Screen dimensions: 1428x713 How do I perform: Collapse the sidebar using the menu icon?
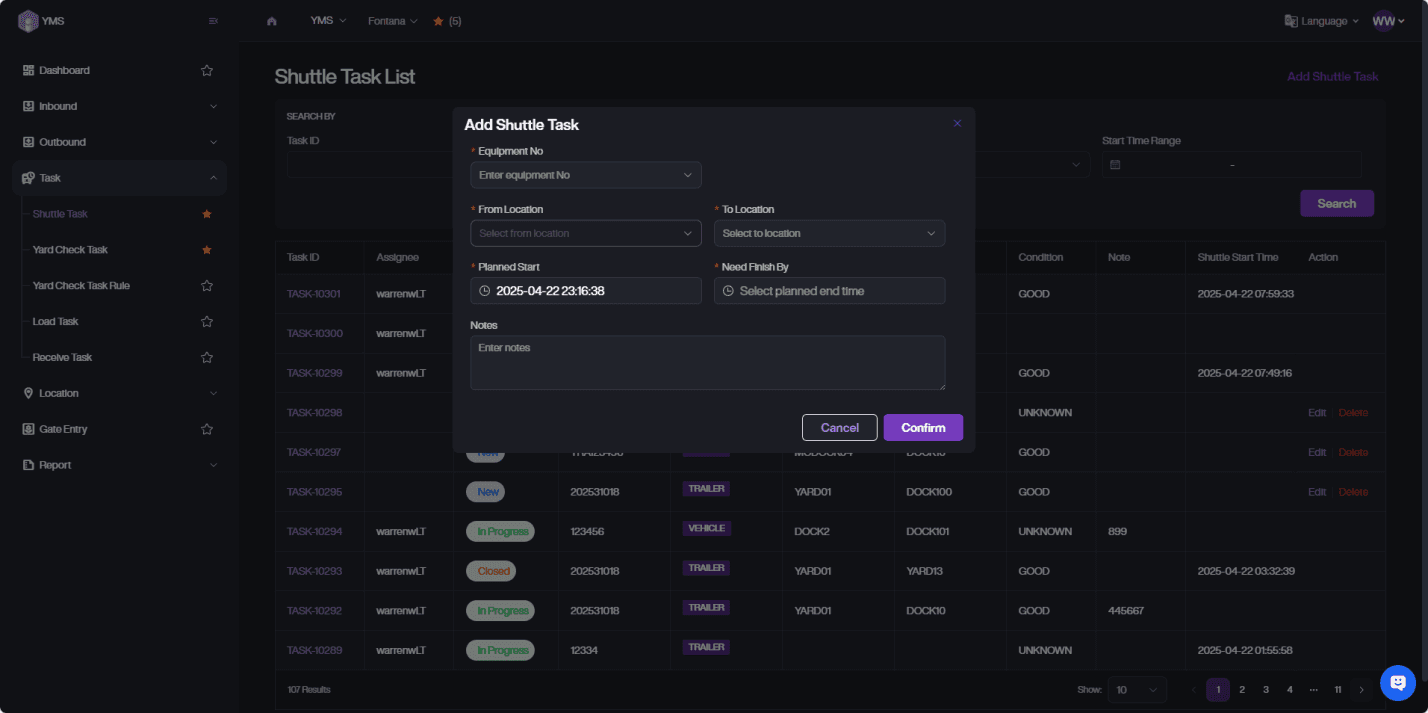pyautogui.click(x=213, y=21)
